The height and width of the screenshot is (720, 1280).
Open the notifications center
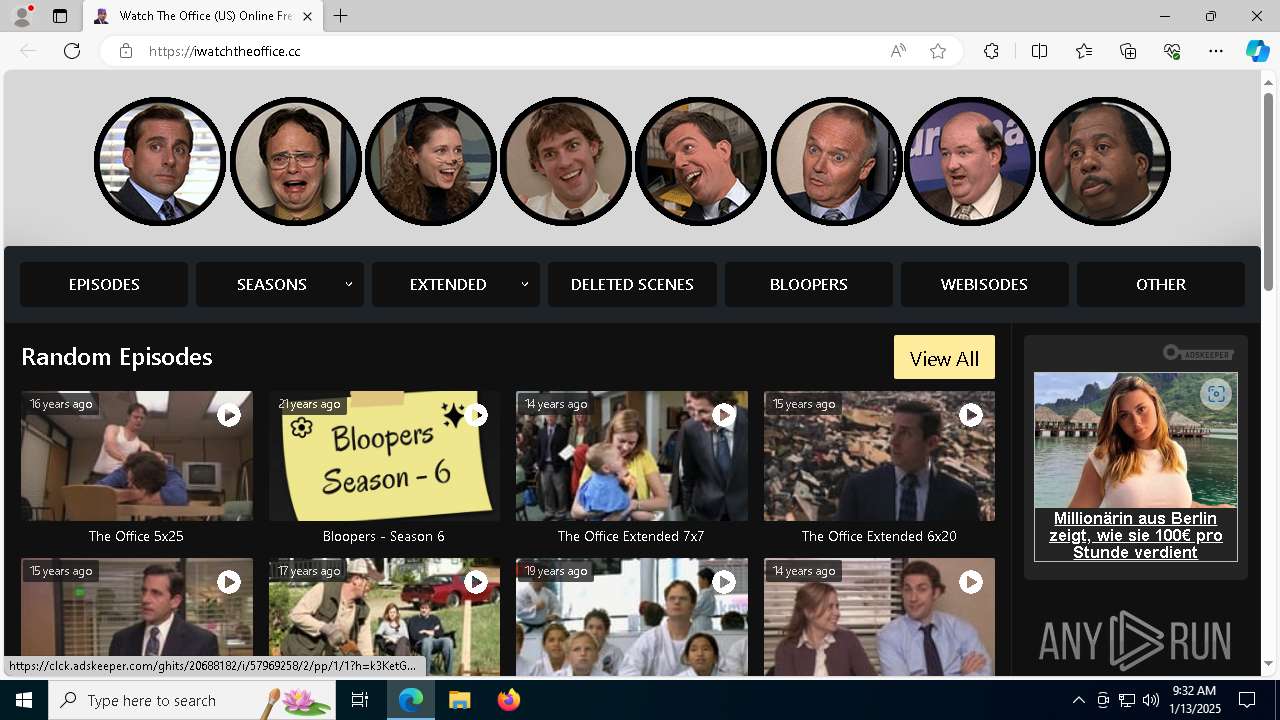[x=1247, y=700]
